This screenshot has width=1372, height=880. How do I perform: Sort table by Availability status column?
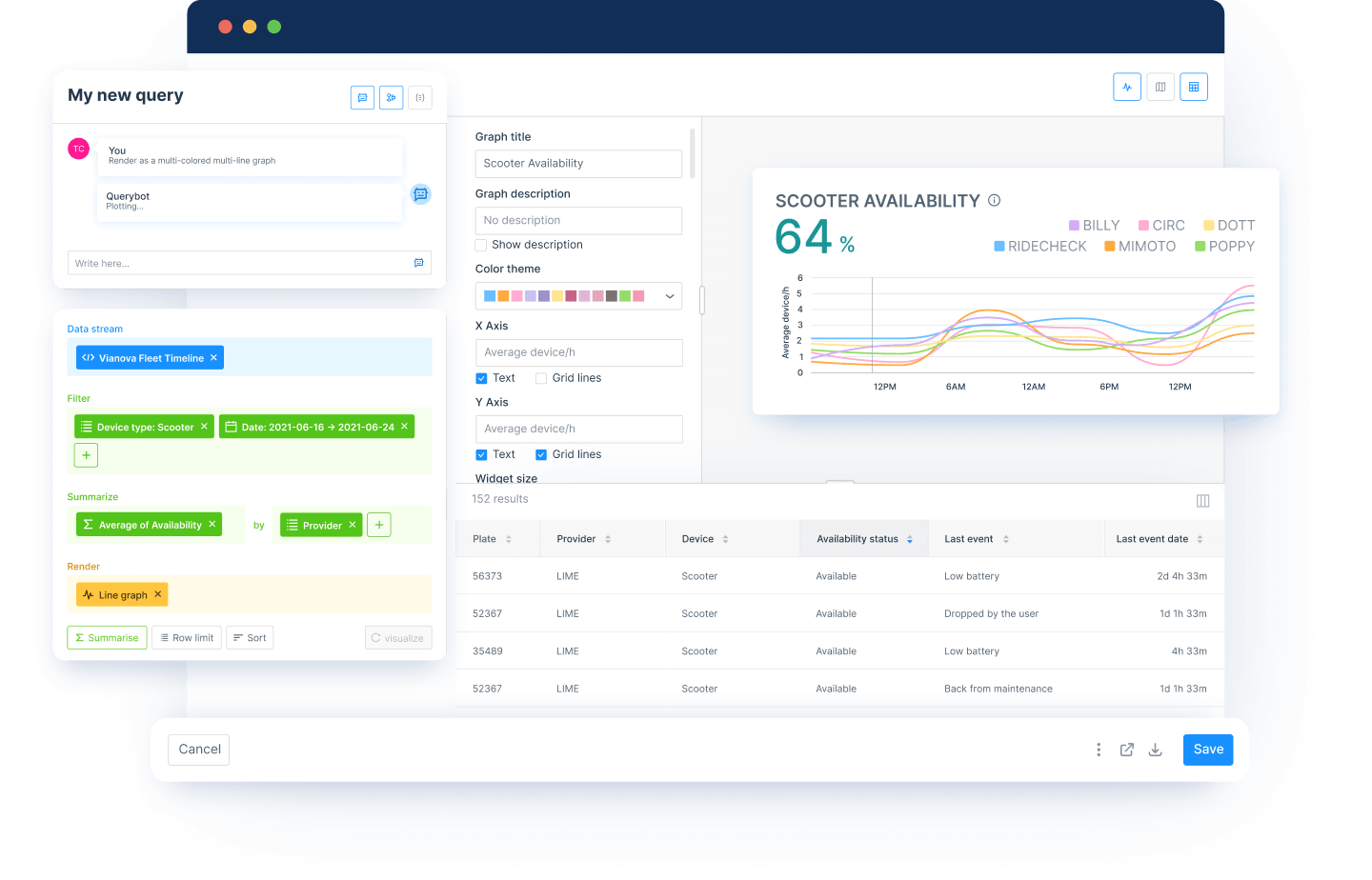[909, 539]
